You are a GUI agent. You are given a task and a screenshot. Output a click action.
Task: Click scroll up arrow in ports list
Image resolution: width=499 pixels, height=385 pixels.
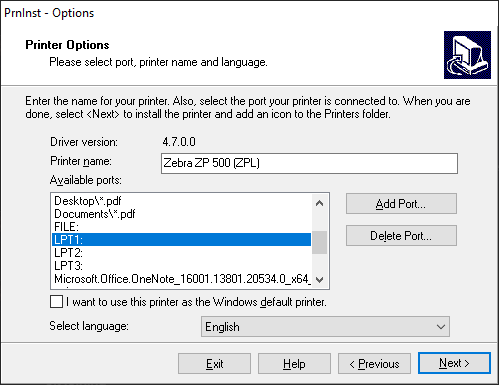click(319, 203)
